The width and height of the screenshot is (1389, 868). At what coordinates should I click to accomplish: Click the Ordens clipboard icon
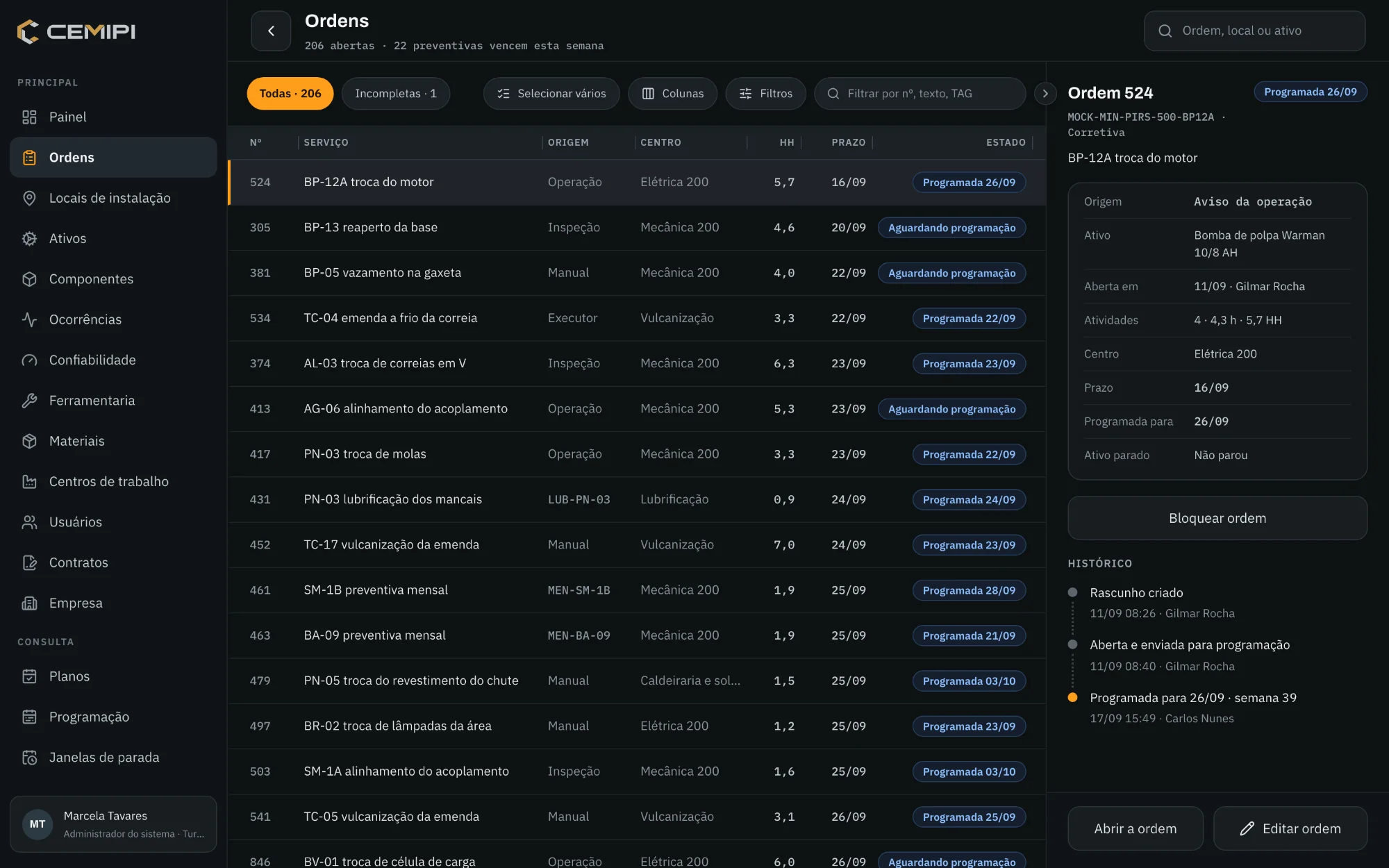pyautogui.click(x=29, y=158)
